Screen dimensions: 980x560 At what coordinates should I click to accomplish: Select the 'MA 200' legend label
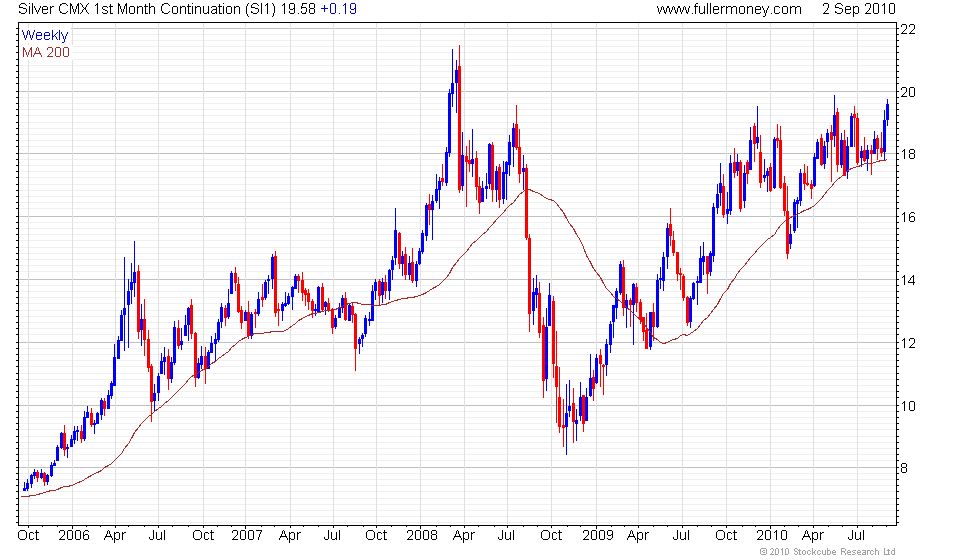click(x=46, y=52)
